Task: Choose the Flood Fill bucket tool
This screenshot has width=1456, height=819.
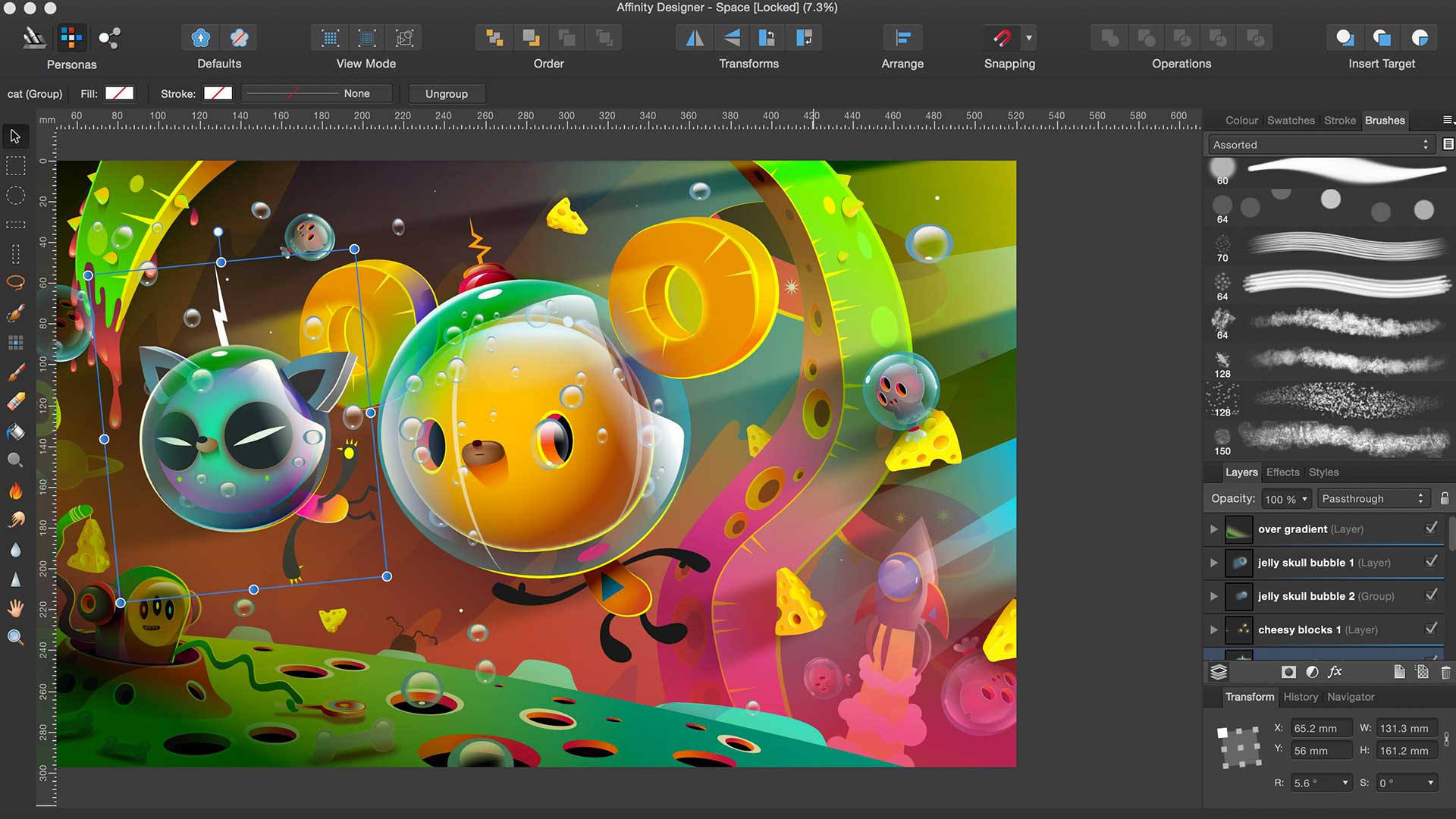Action: (x=15, y=431)
